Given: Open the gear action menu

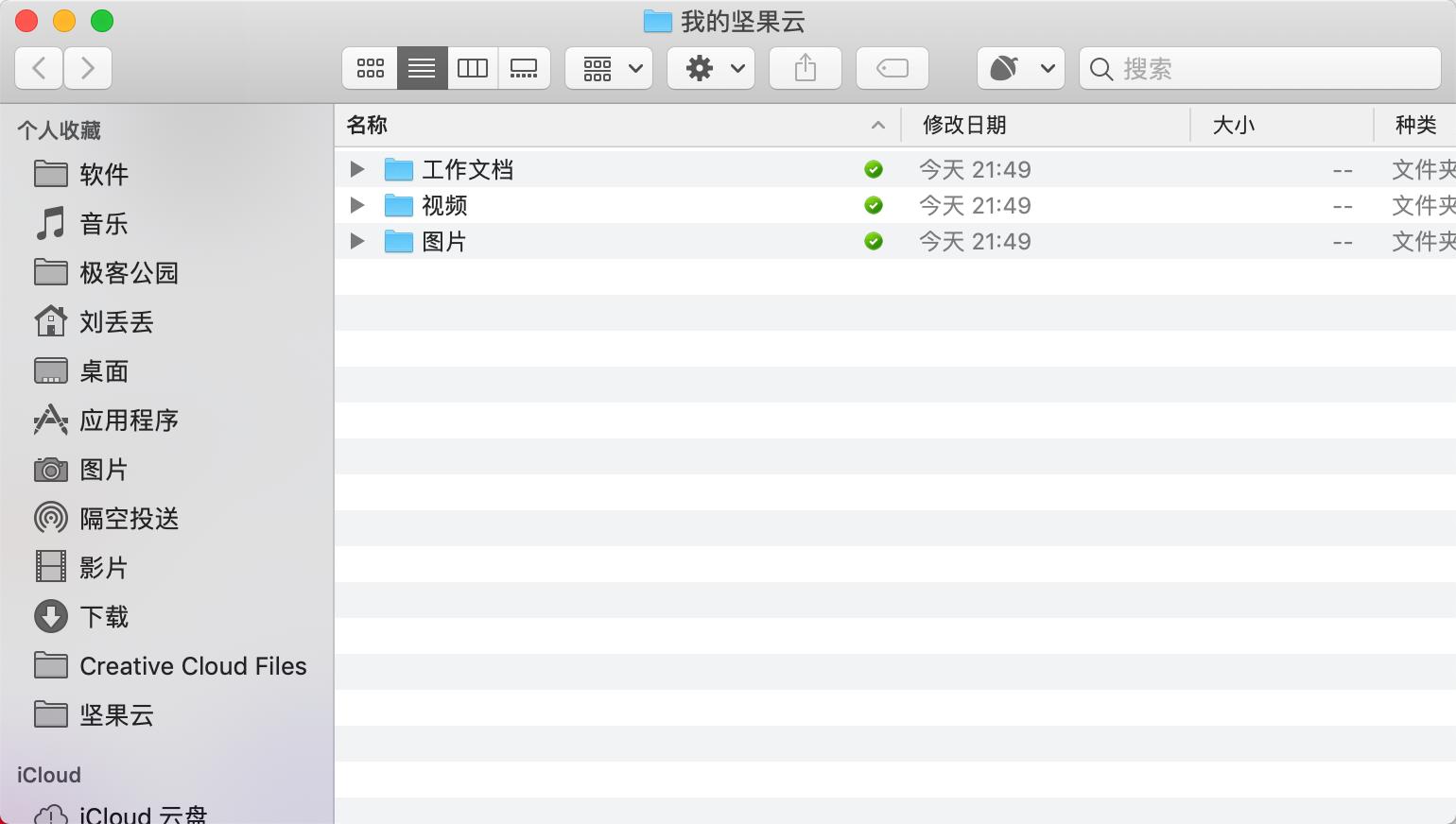Looking at the screenshot, I should 711,68.
